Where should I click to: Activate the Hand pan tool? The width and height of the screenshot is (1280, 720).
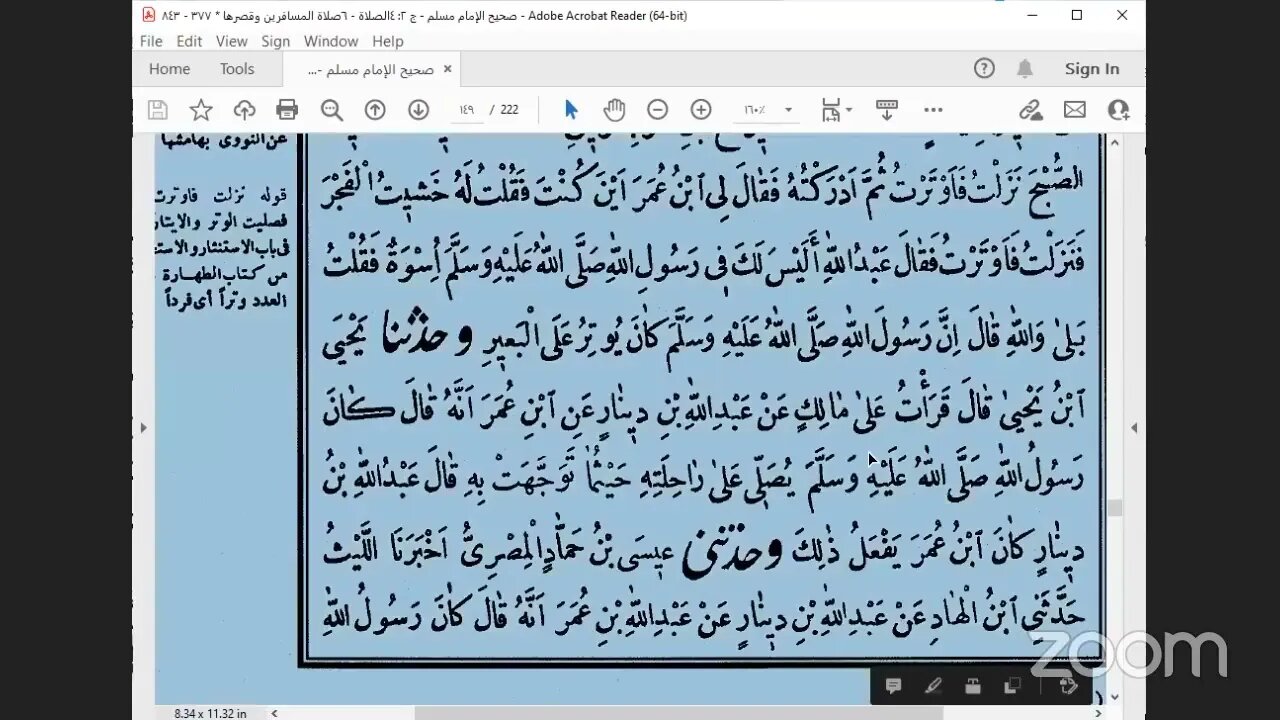click(614, 110)
